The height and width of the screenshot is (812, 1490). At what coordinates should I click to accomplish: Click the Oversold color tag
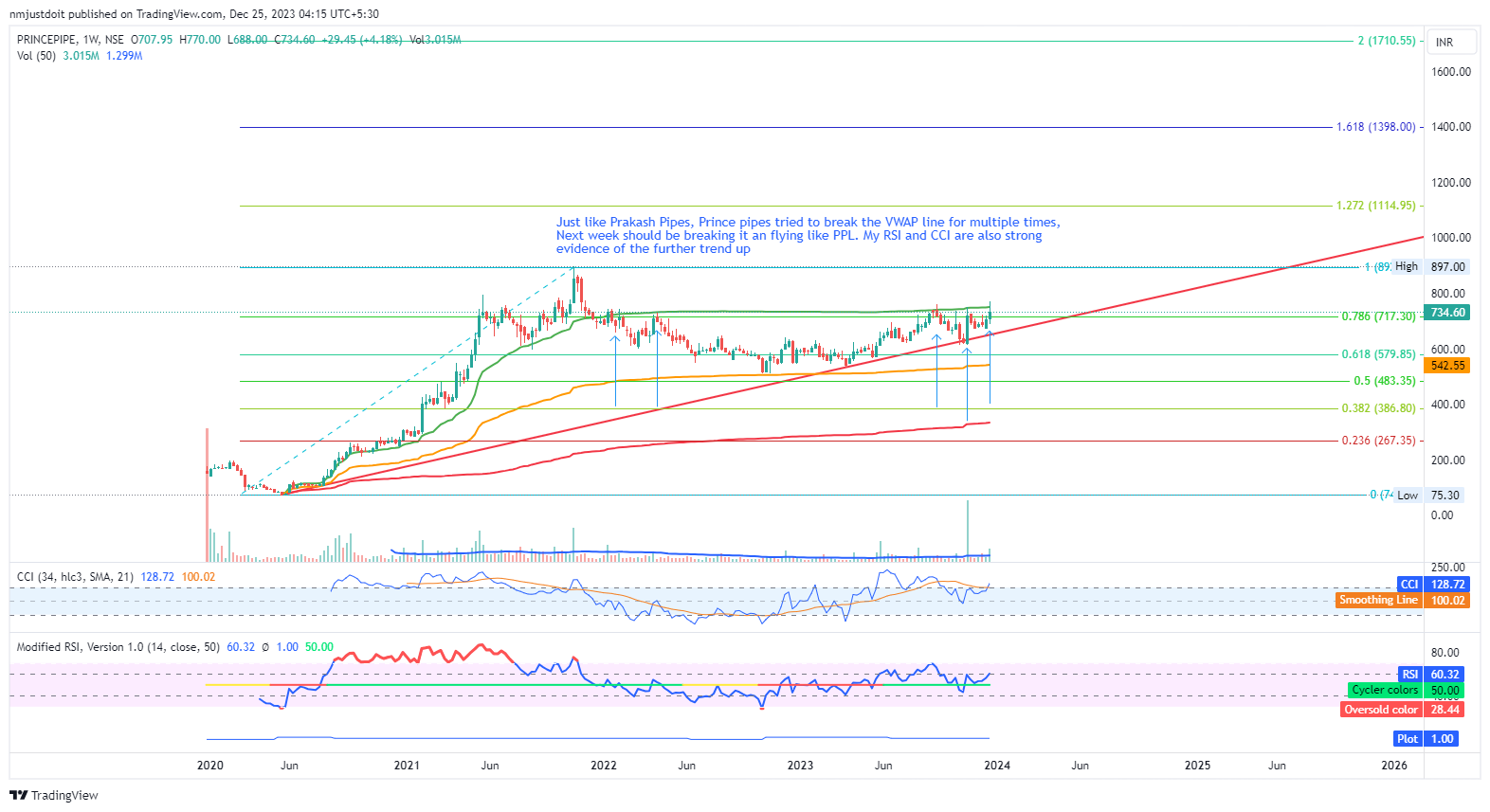click(x=1381, y=710)
